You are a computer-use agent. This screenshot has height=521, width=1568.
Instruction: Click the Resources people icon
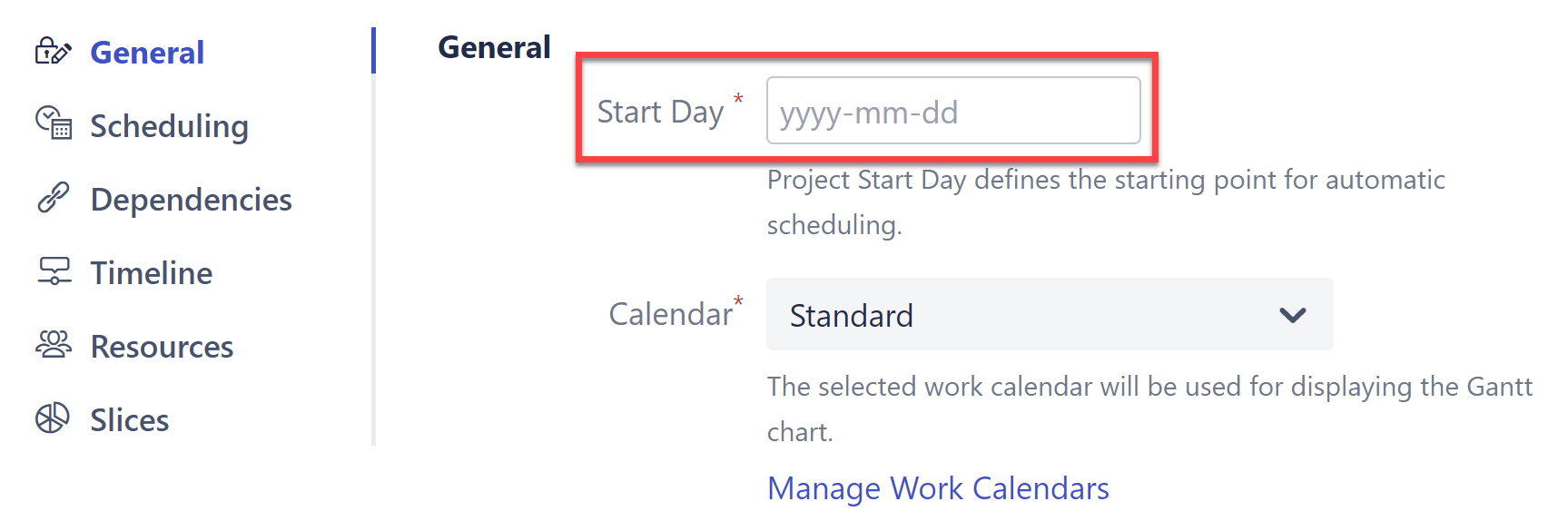(x=53, y=345)
